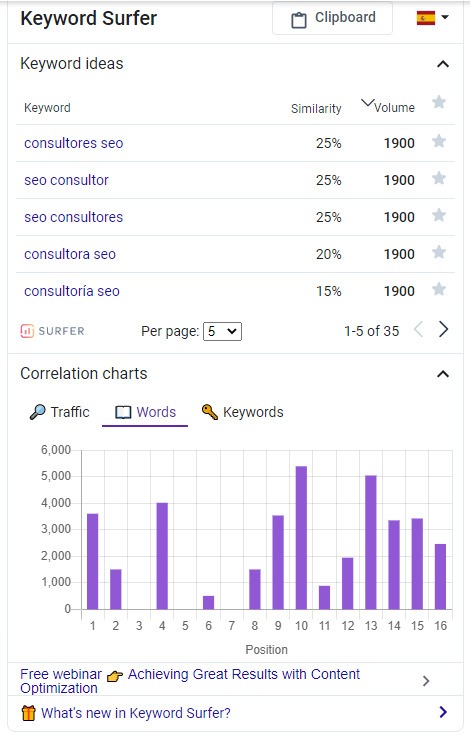Star the 'seo consultores' keyword
Image resolution: width=470 pixels, height=738 pixels.
[439, 215]
